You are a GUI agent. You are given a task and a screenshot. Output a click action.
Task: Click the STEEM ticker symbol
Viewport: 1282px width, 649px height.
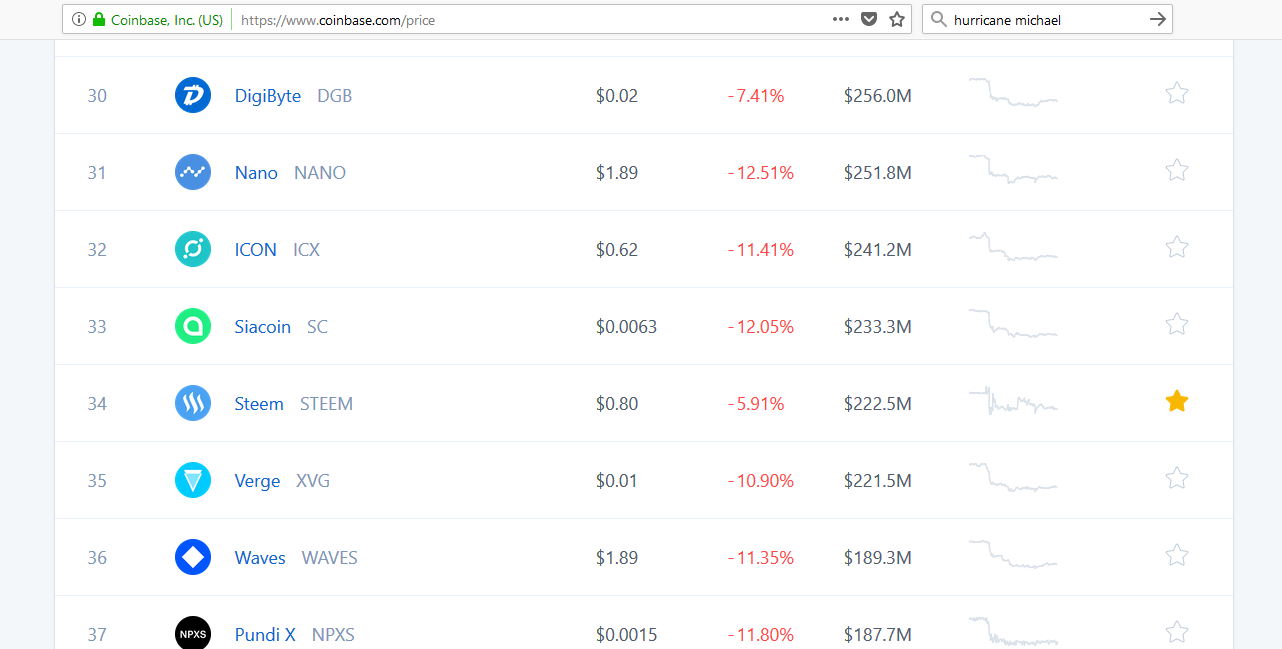(326, 404)
